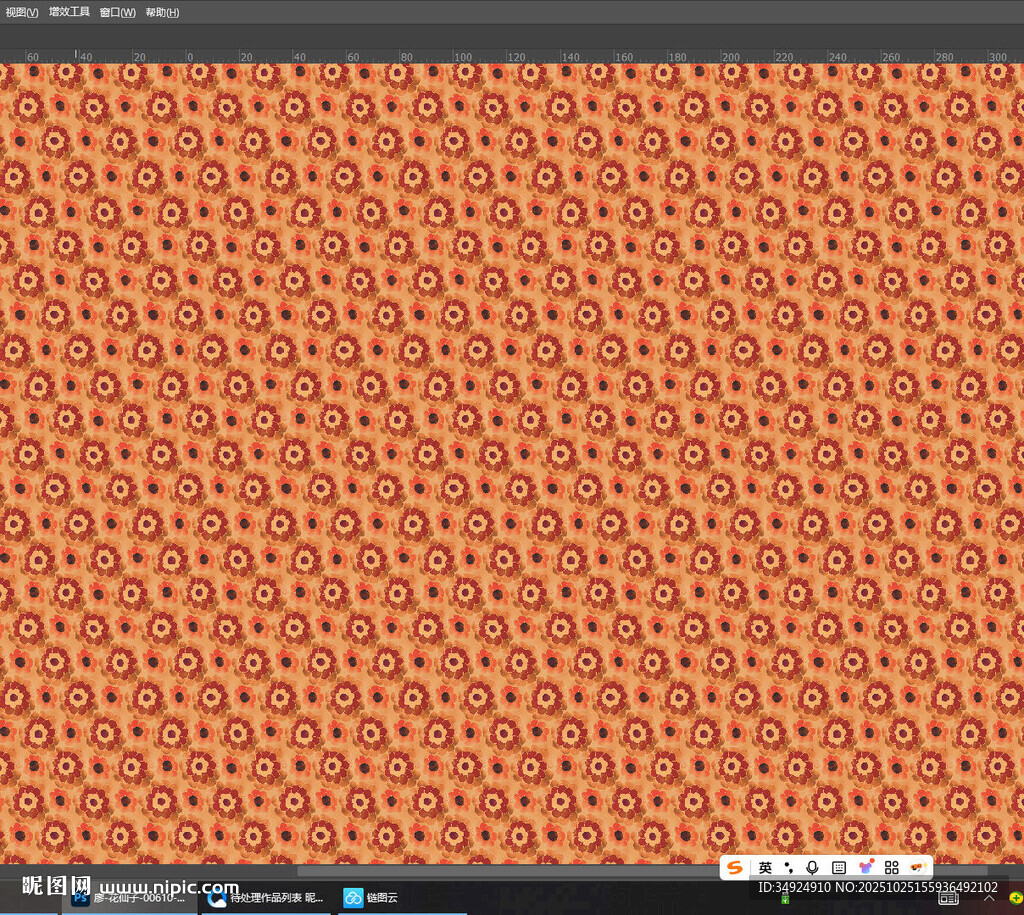Toggle the 英 input language mode

pyautogui.click(x=765, y=867)
